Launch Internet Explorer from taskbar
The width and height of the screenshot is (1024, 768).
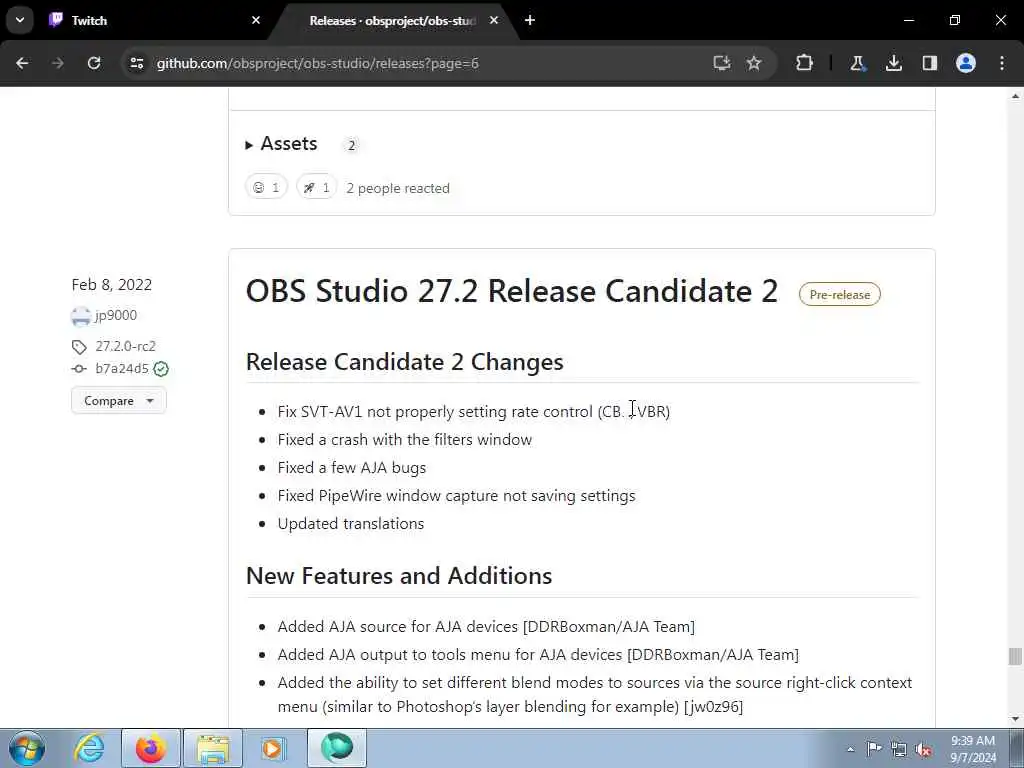pos(89,748)
